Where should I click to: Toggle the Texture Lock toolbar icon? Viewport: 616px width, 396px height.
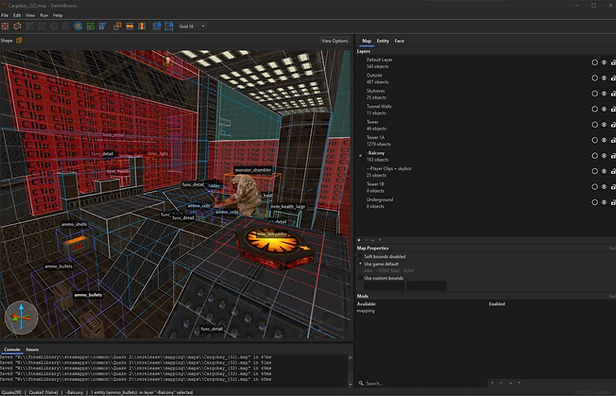[157, 26]
